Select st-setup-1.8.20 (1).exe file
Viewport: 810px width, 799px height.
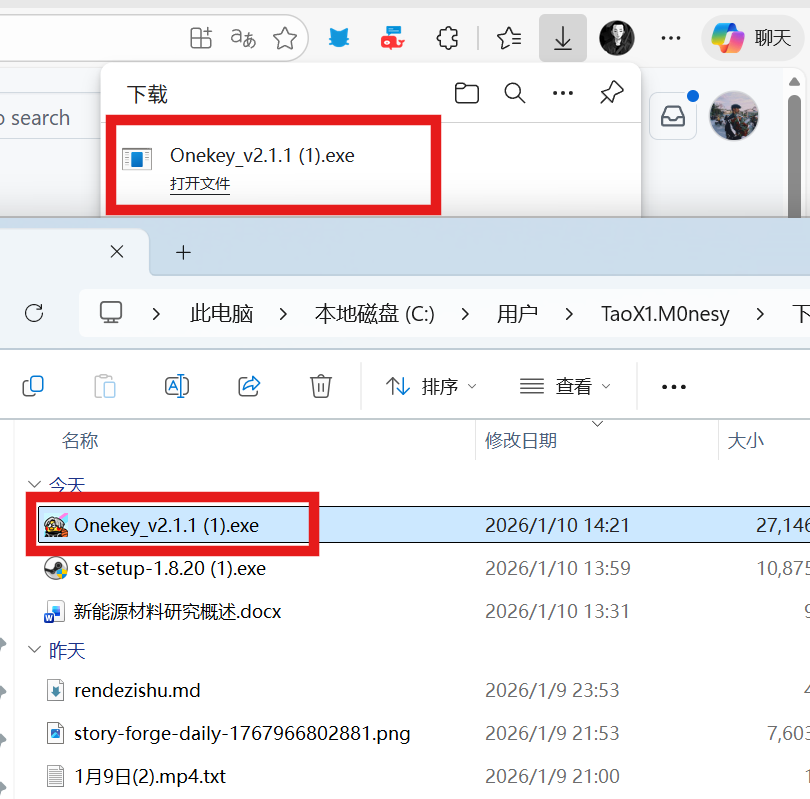click(x=169, y=569)
